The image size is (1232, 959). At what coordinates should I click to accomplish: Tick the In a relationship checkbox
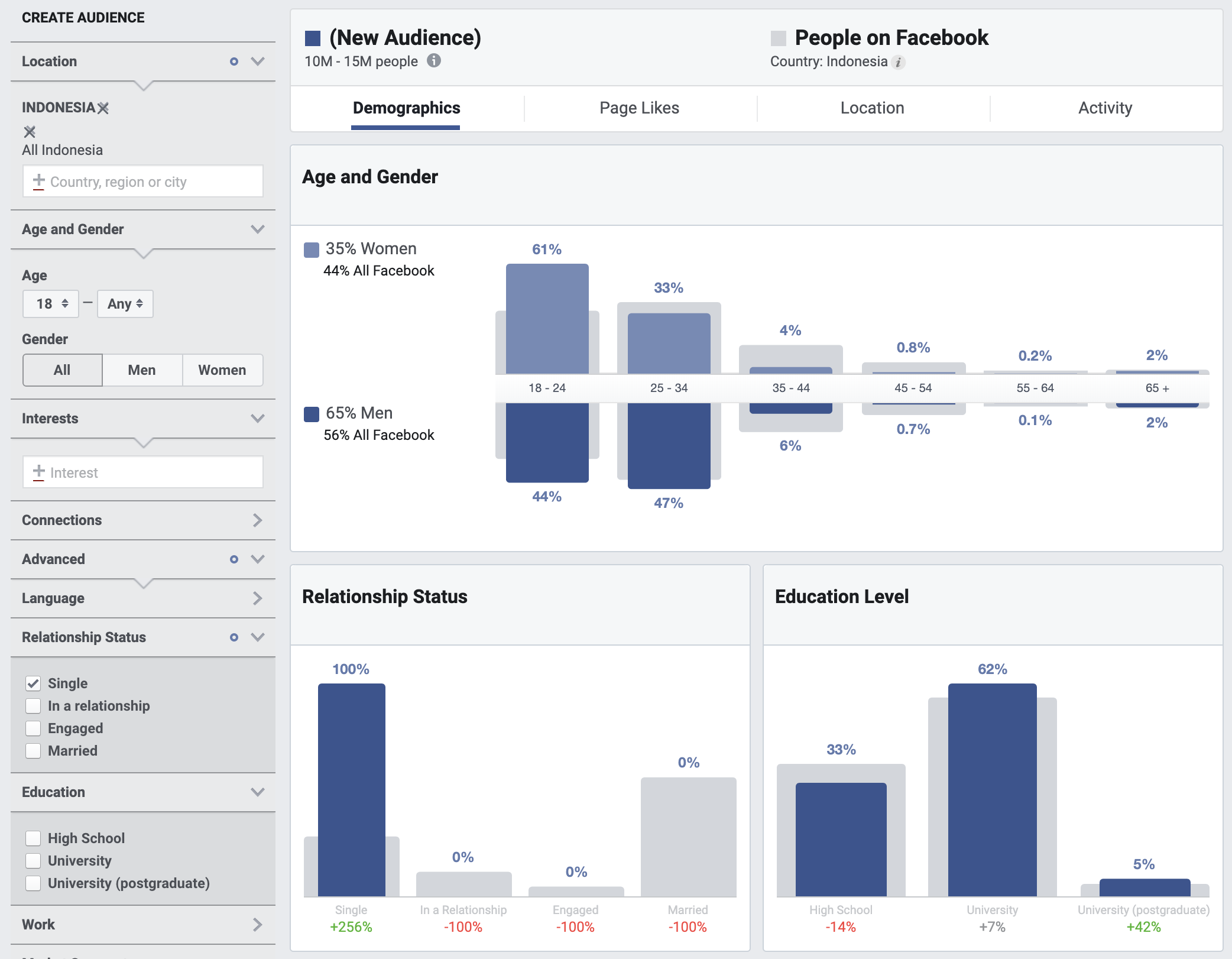pos(33,706)
